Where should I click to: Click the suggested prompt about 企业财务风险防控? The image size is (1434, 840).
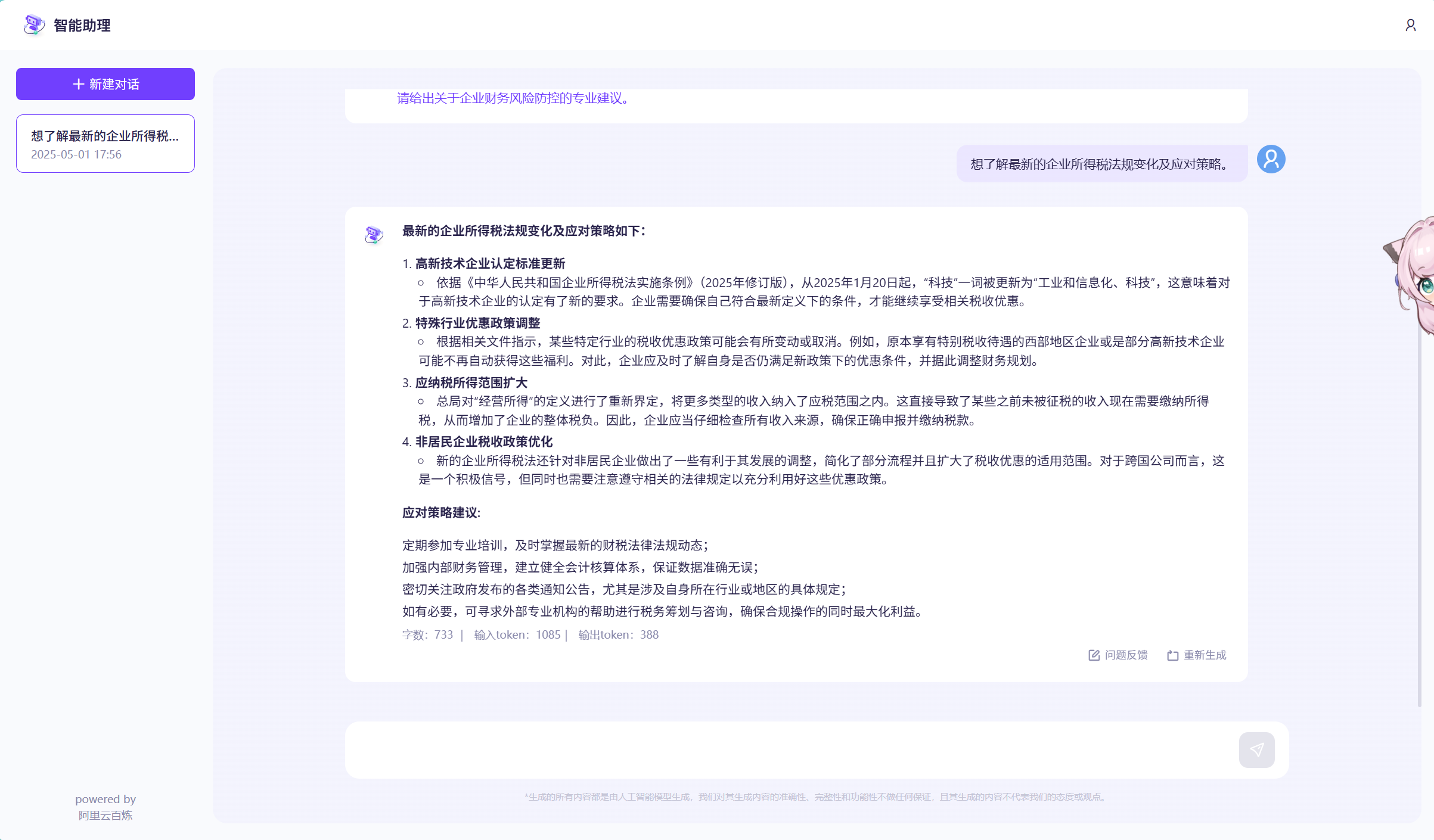click(513, 98)
